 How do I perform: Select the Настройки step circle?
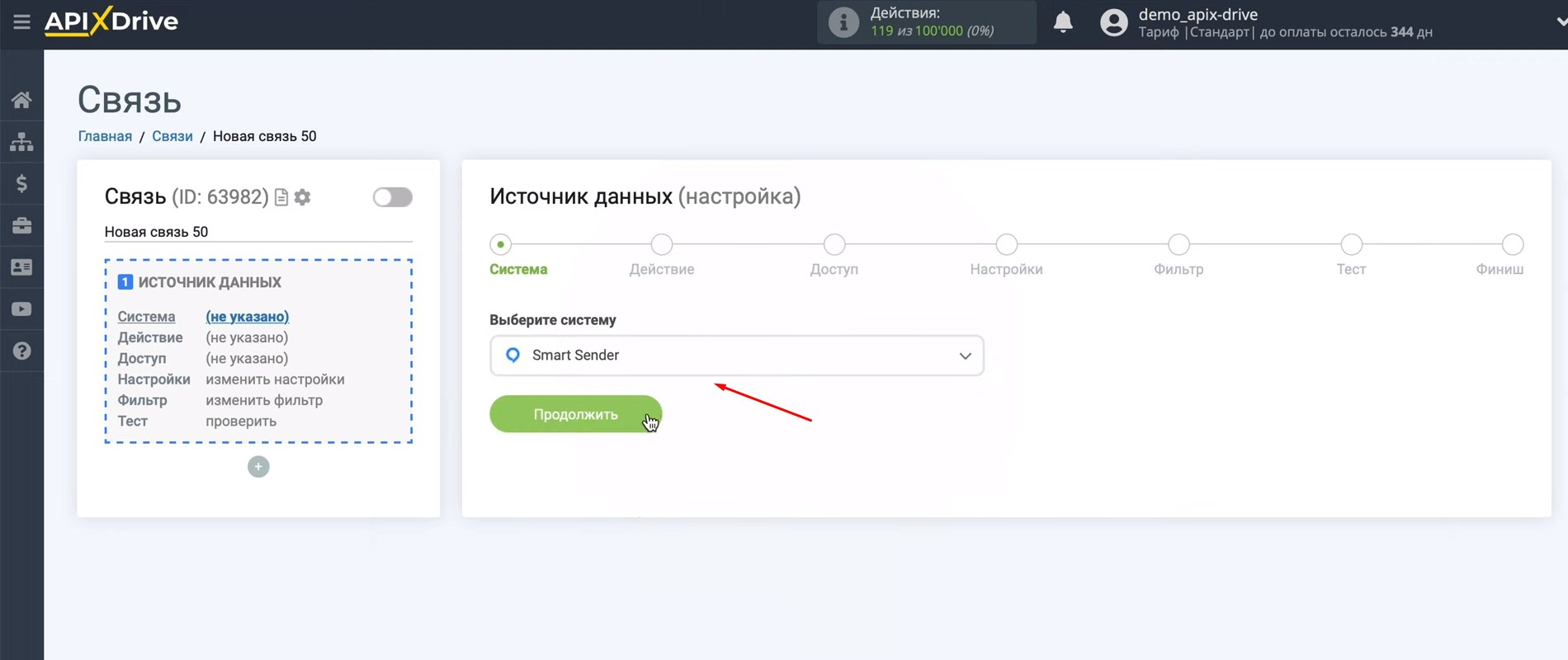tap(1006, 244)
